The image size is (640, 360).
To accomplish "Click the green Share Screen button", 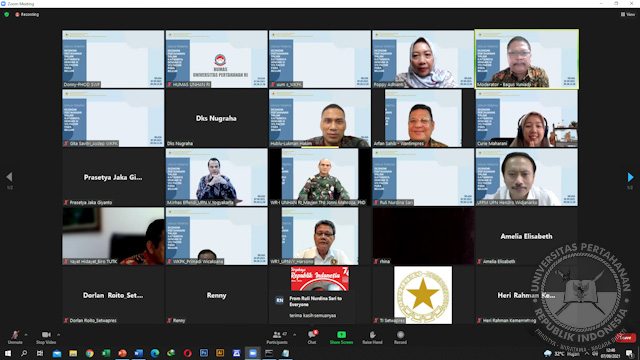I will 341,337.
